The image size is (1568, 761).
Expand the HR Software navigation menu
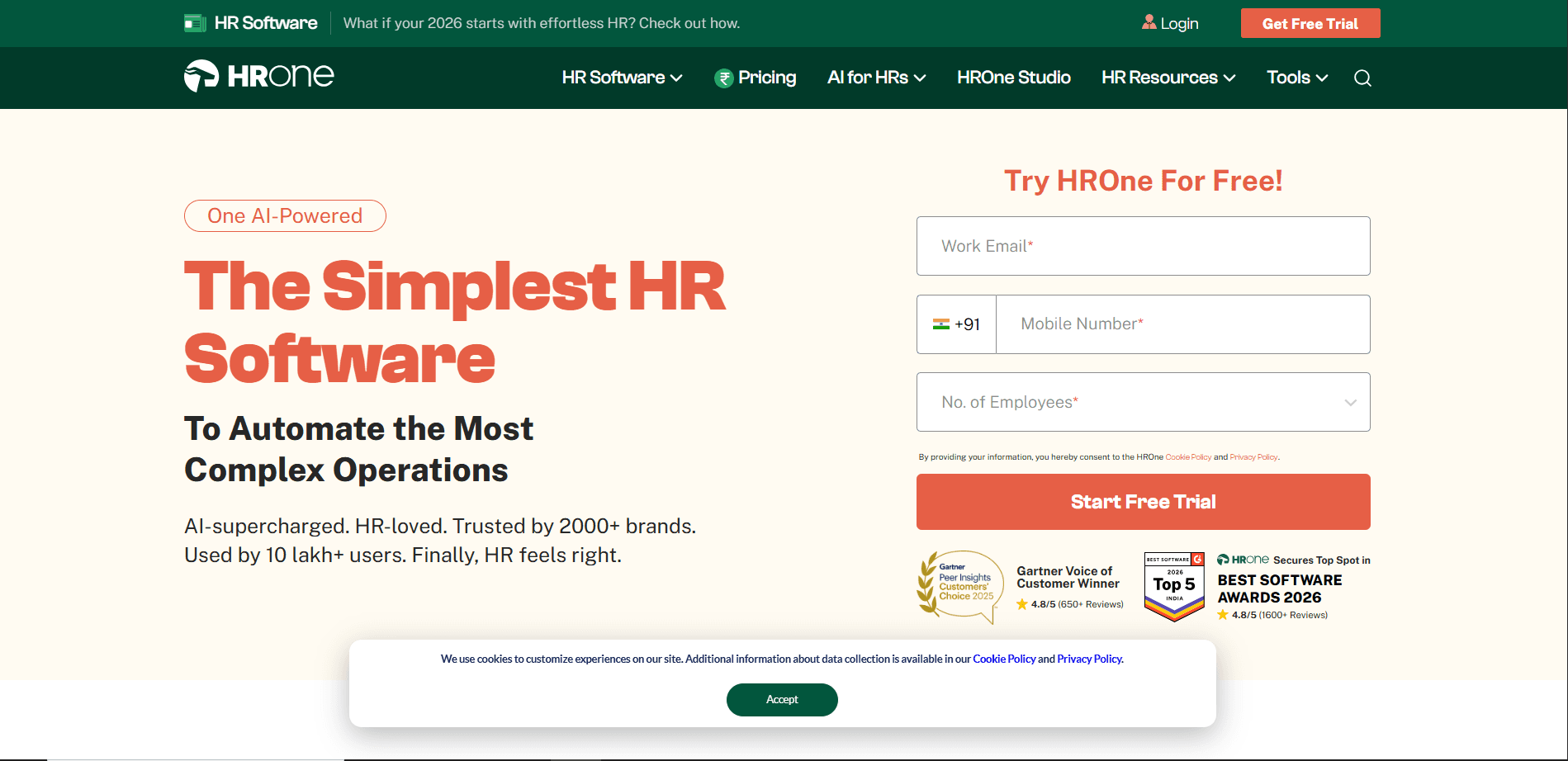622,78
